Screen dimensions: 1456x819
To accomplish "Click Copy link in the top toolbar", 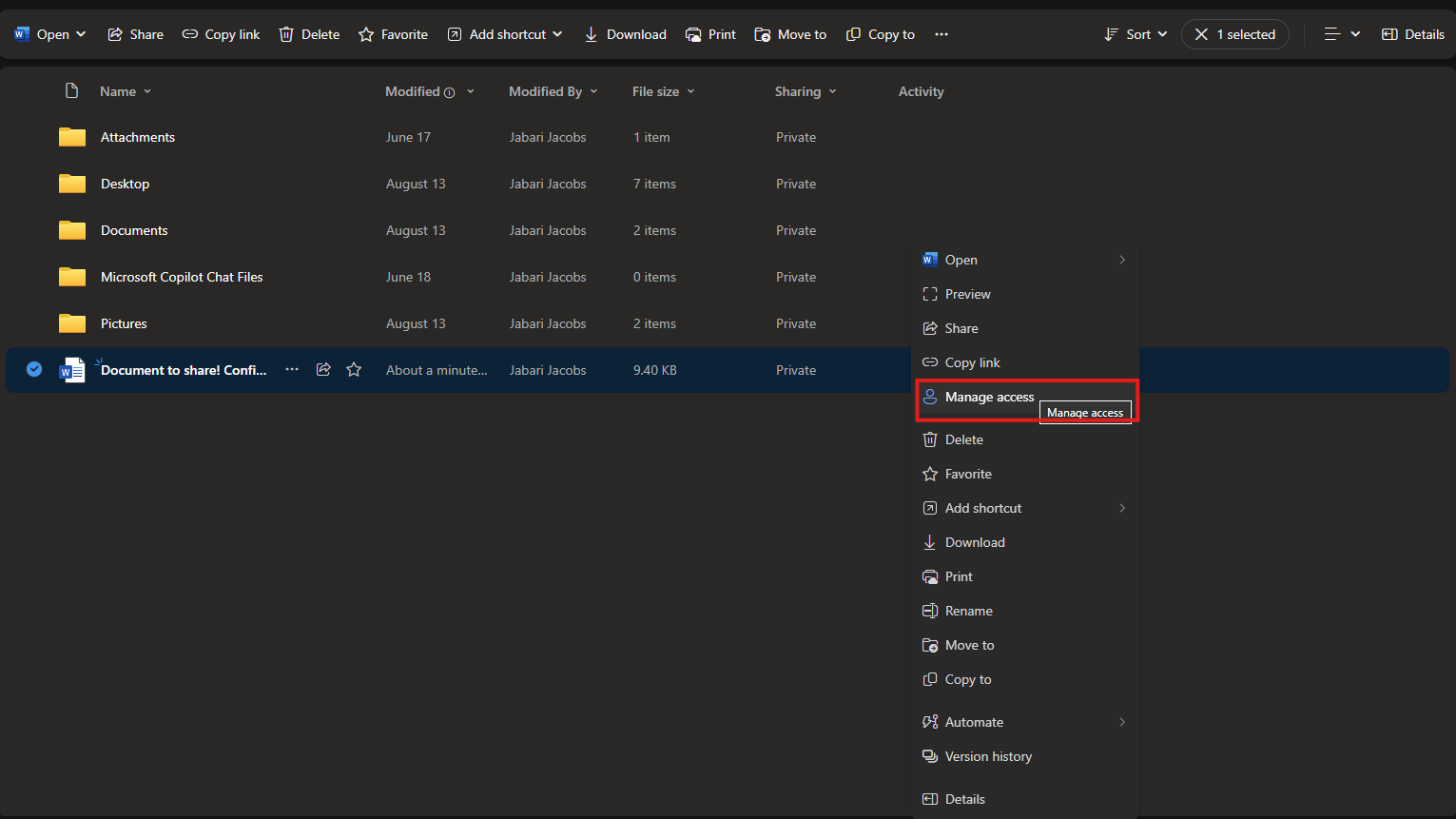I will coord(221,34).
